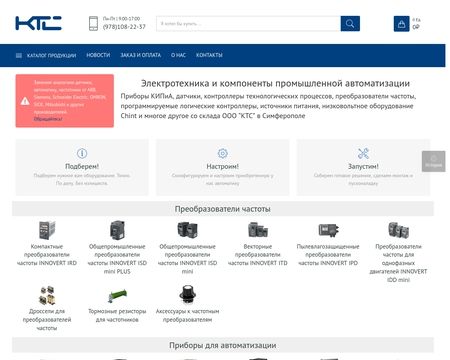Open Общепромышленные INNOVERT ISD mini PLUS link
450x360 pixels.
pyautogui.click(x=117, y=259)
